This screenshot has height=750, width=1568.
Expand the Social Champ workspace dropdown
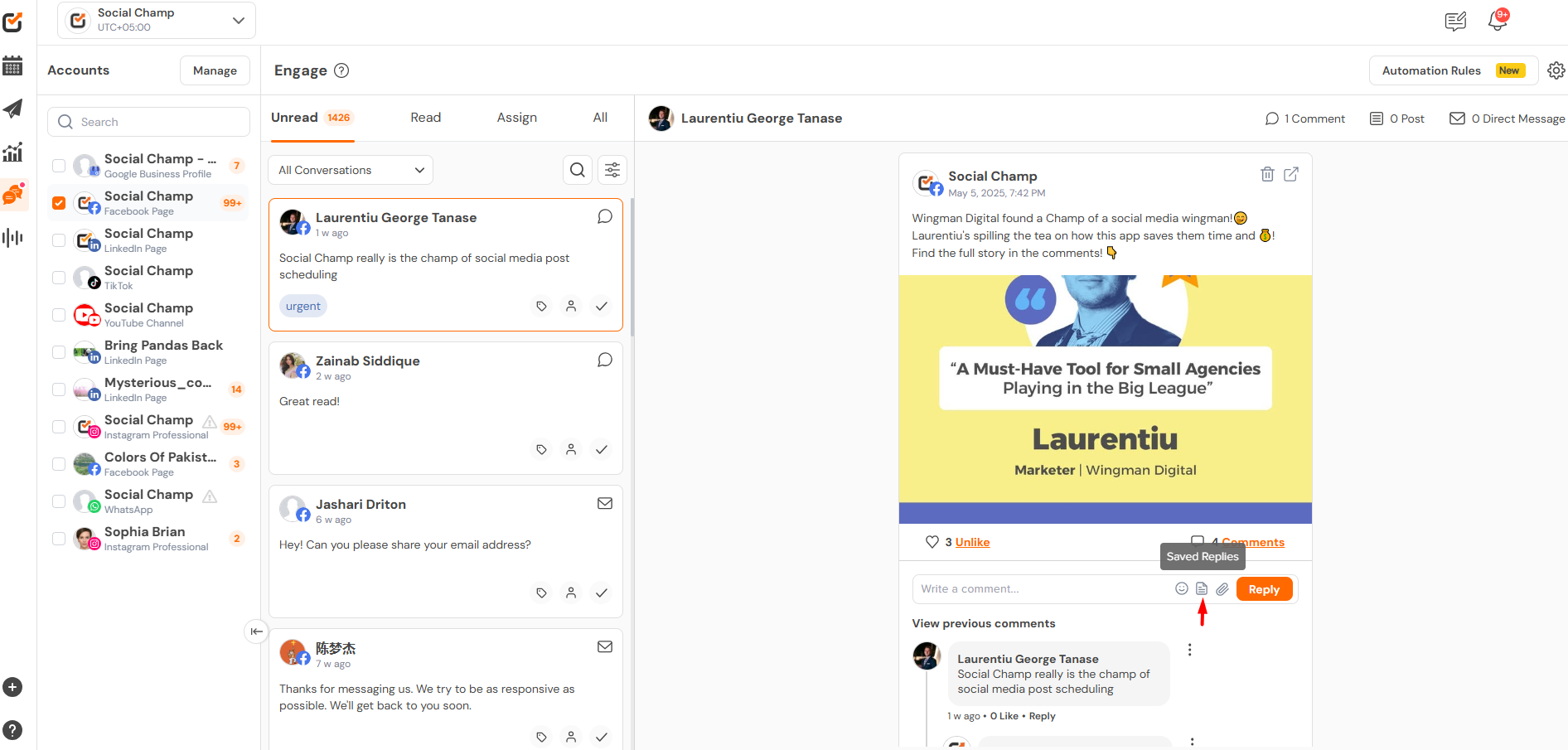[x=157, y=20]
